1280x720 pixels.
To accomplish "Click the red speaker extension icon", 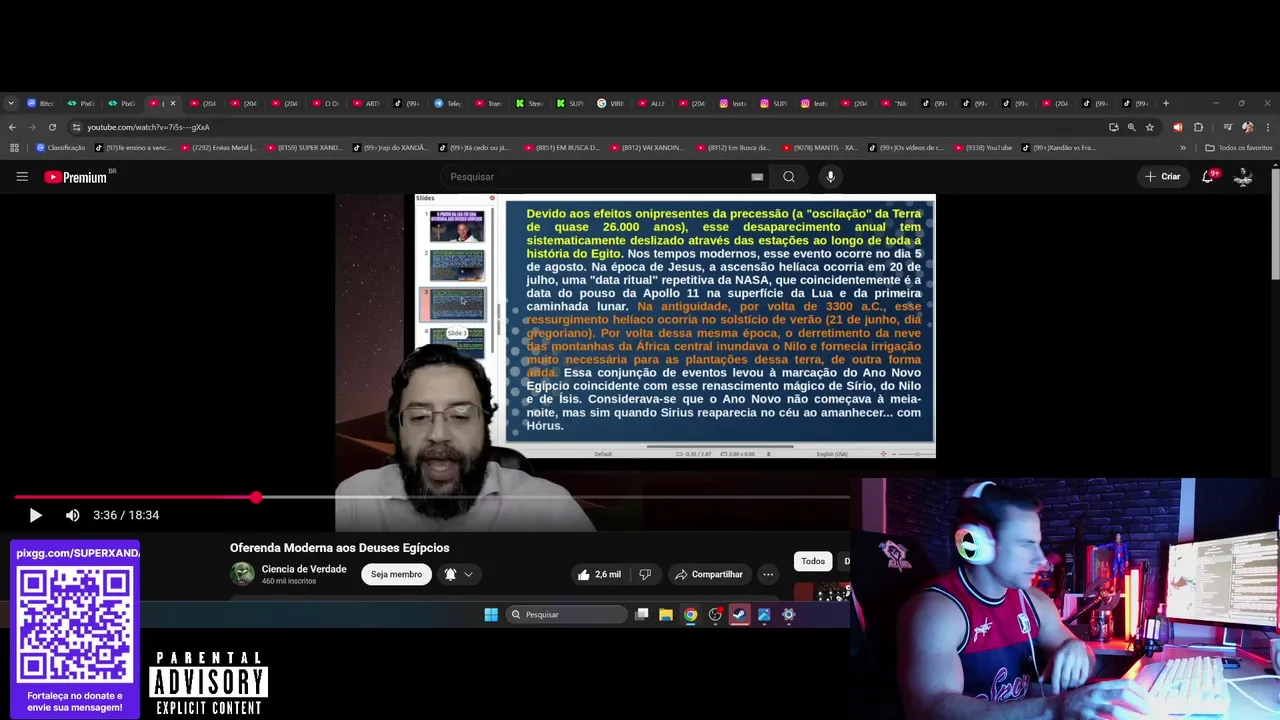I will [1177, 127].
